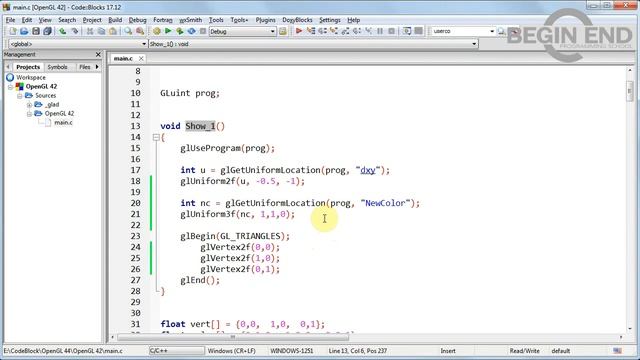The height and width of the screenshot is (360, 640).
Task: Open the Debug menu
Action: (137, 20)
